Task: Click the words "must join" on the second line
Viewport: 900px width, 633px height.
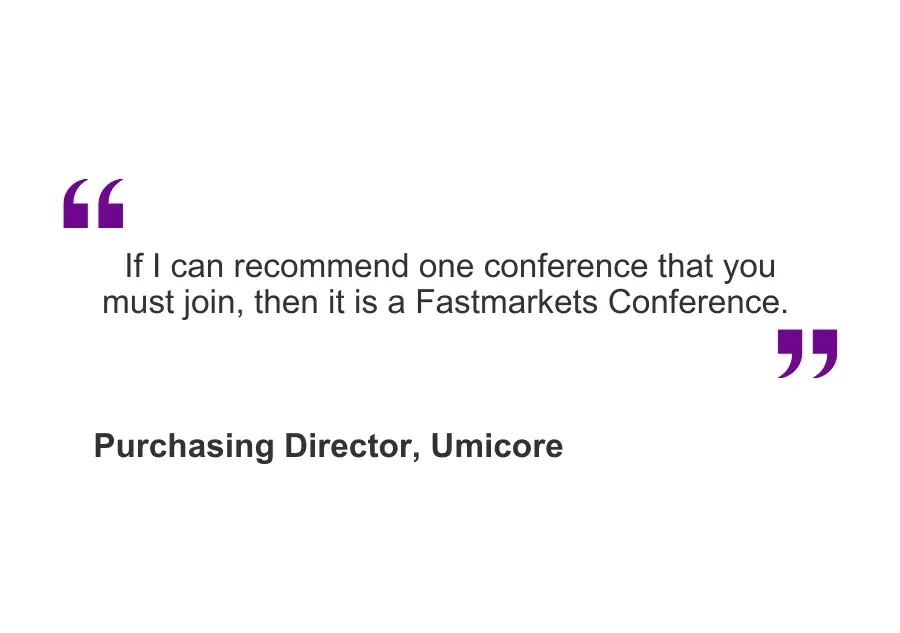Action: 173,303
